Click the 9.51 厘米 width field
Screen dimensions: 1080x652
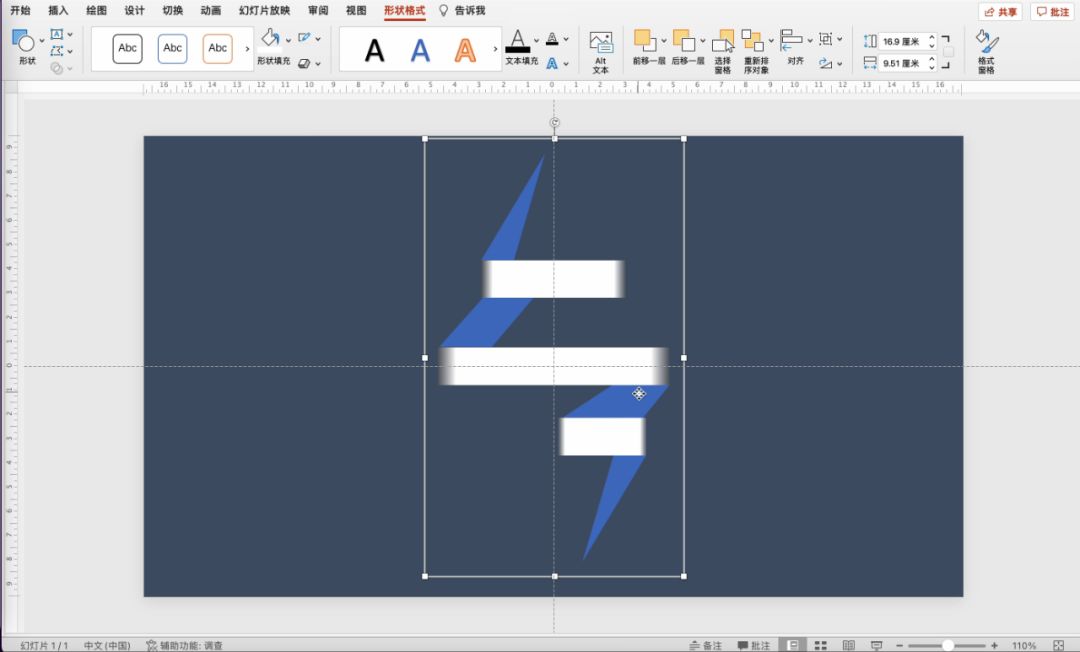(902, 63)
